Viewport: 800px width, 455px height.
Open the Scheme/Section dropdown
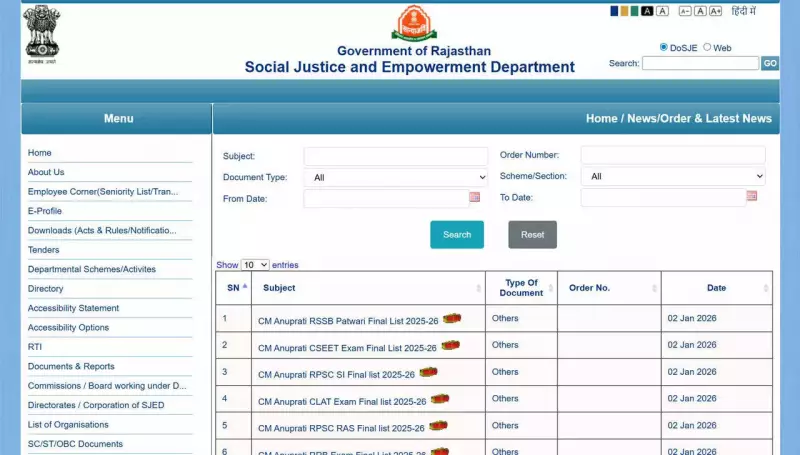coord(673,176)
